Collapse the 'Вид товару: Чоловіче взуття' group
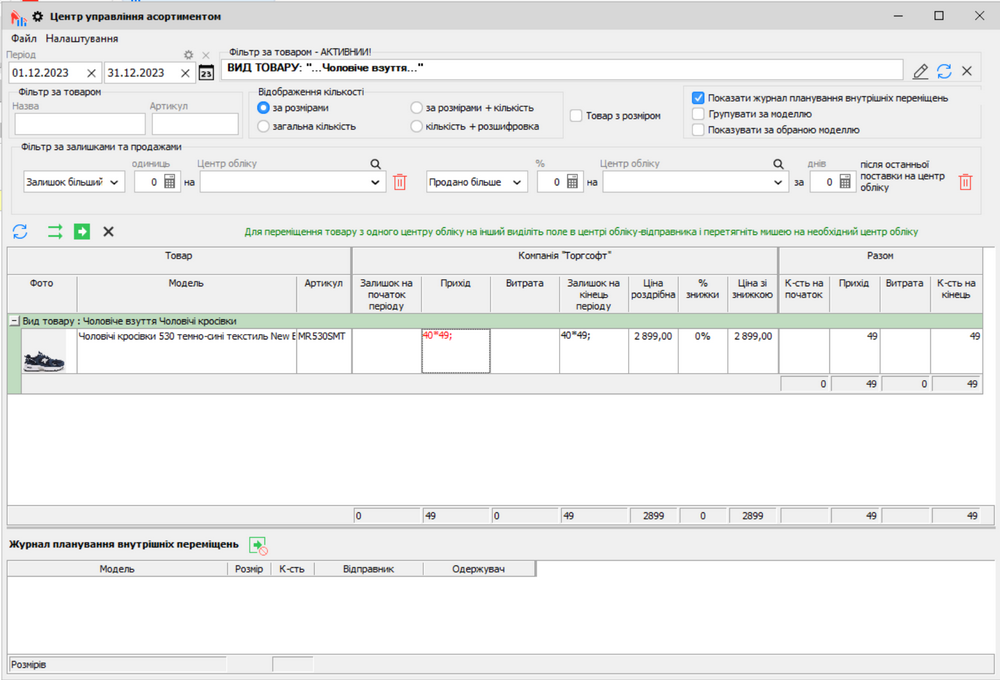 tap(14, 321)
